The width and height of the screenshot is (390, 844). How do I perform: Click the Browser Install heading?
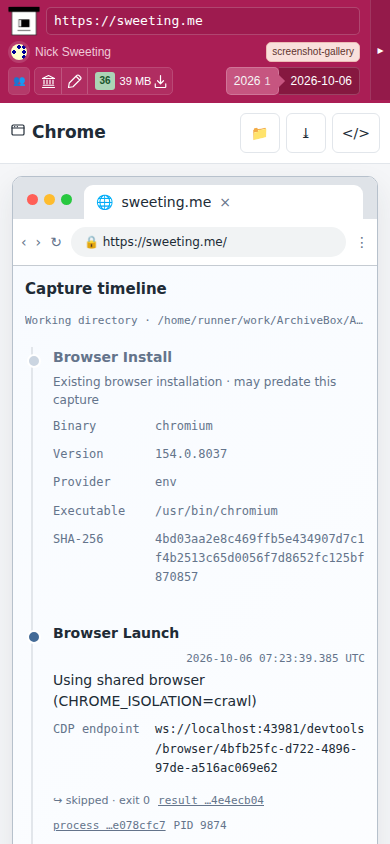coord(112,357)
